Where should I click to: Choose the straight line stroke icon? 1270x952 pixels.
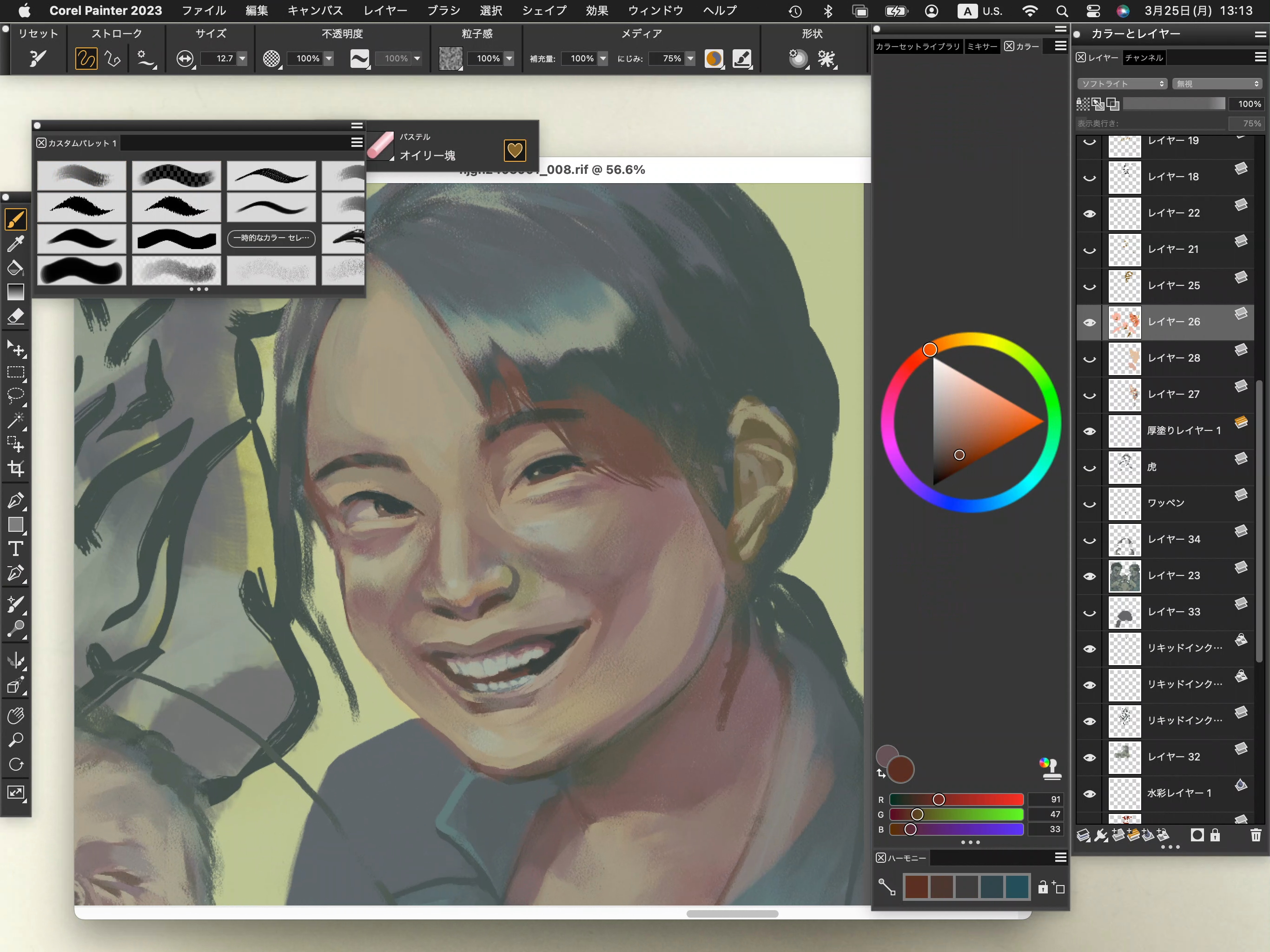click(x=112, y=59)
